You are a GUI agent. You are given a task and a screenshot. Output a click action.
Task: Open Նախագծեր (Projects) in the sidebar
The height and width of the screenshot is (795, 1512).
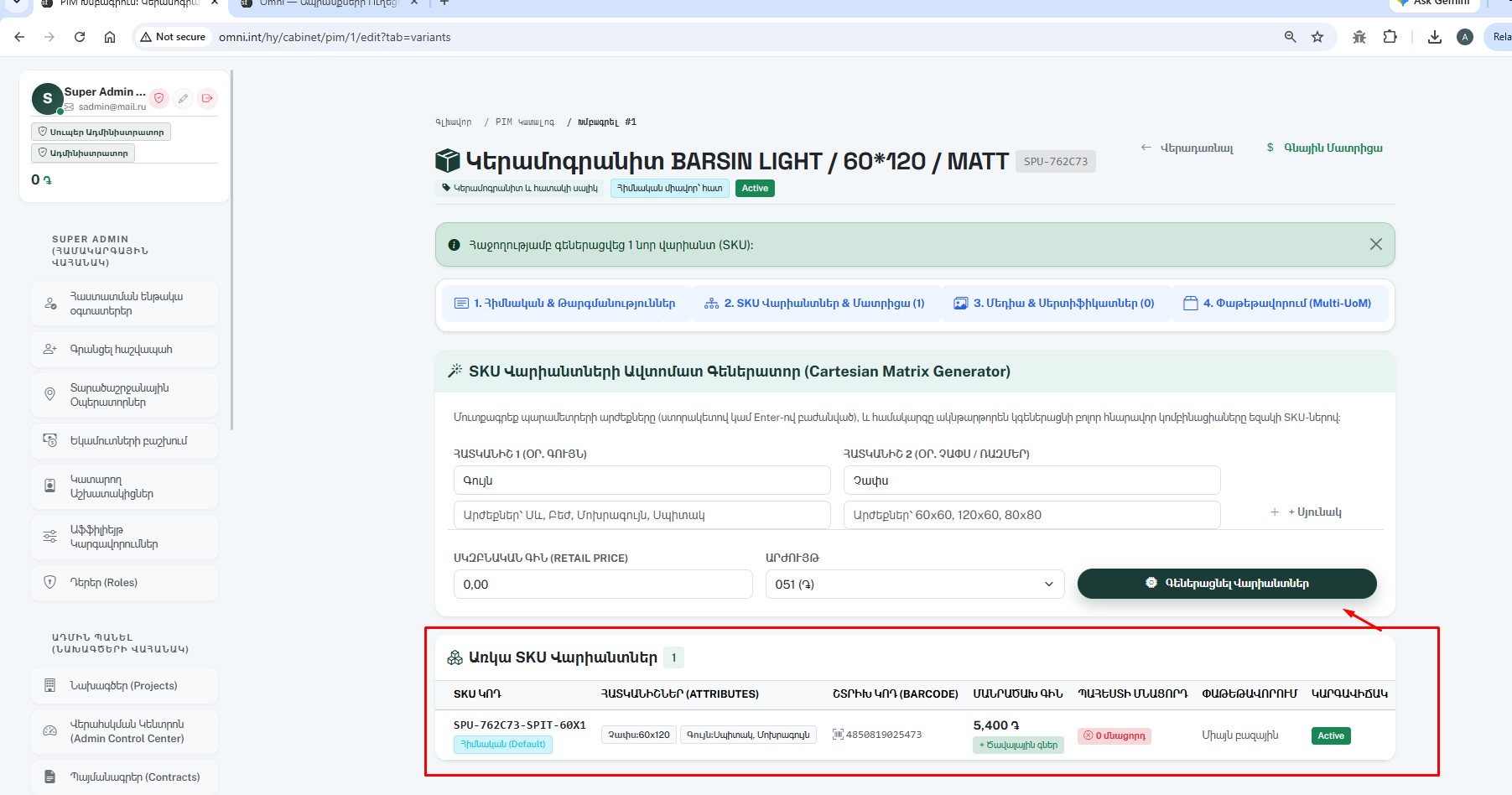(124, 686)
